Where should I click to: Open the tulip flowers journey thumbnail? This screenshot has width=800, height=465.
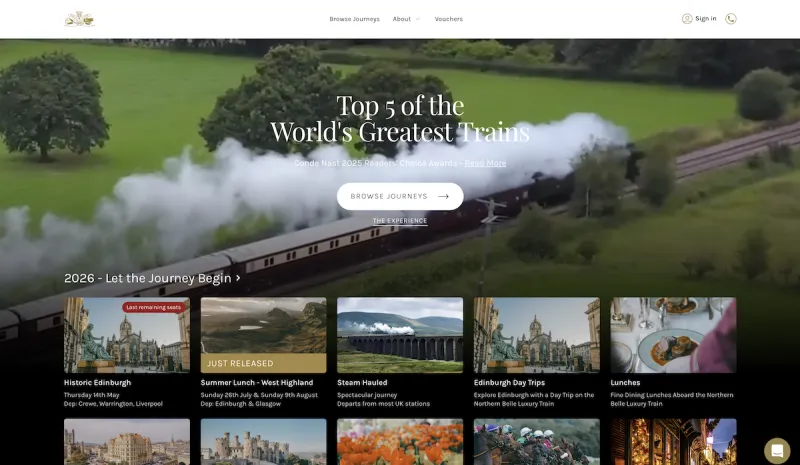click(400, 441)
